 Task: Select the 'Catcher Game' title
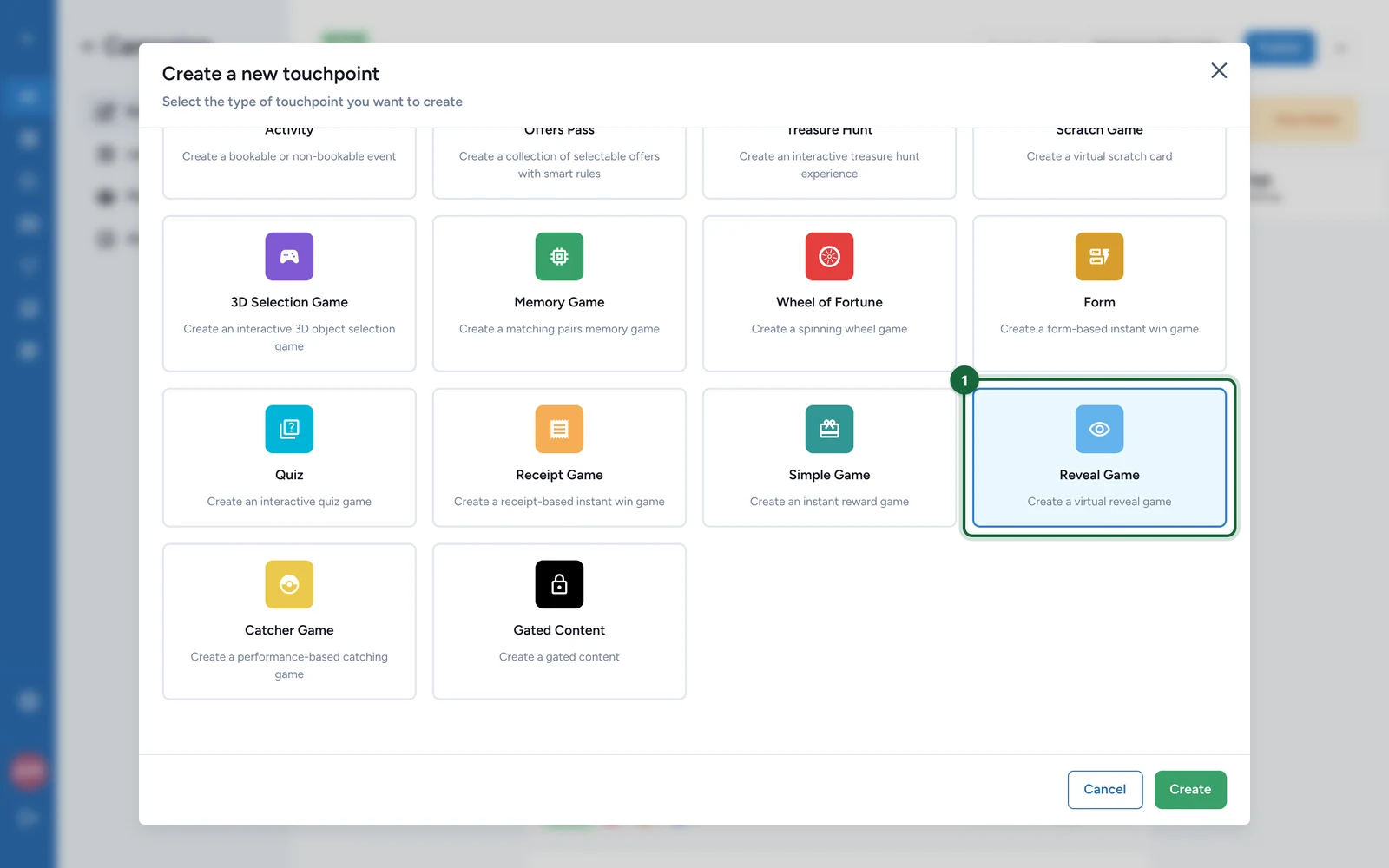pos(289,630)
